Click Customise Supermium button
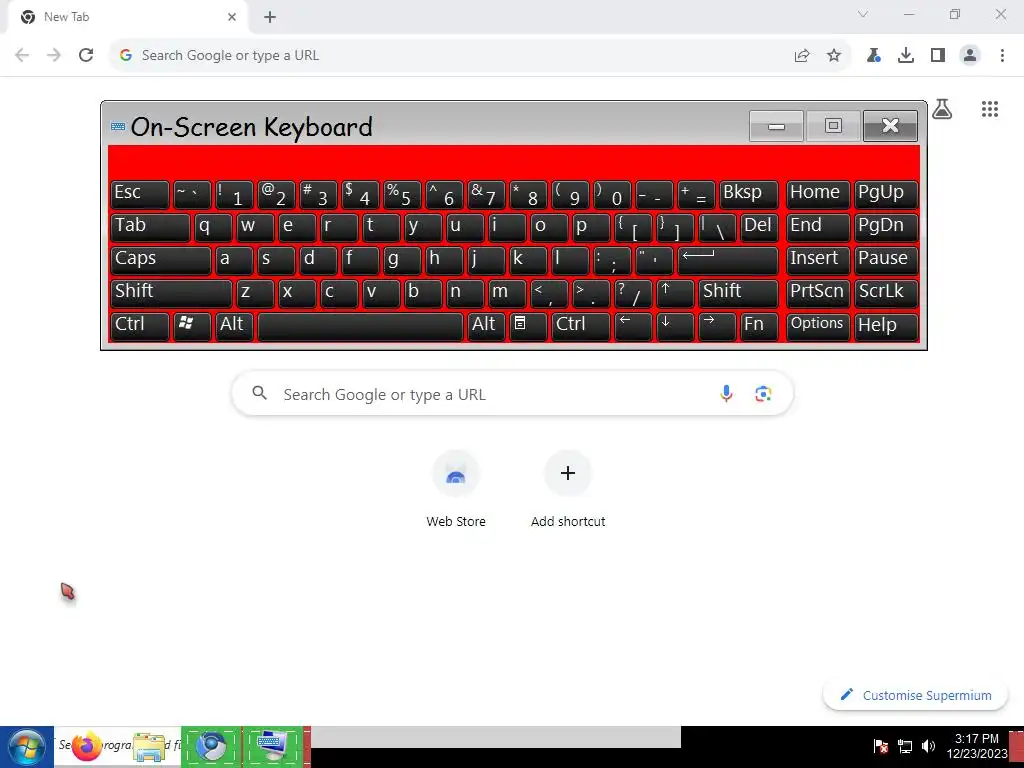Viewport: 1024px width, 768px height. (915, 696)
